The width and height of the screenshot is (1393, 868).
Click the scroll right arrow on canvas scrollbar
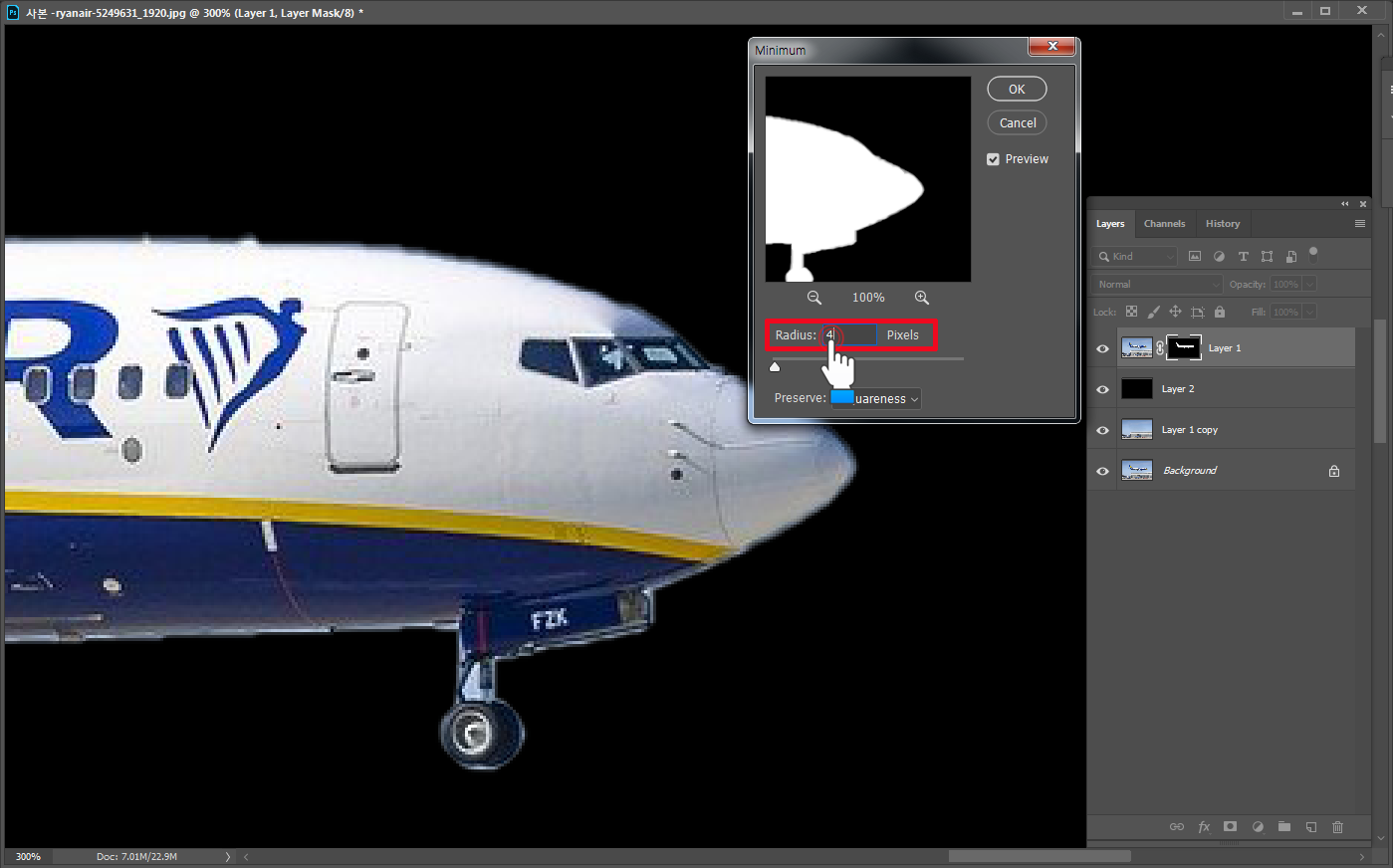[x=1362, y=856]
